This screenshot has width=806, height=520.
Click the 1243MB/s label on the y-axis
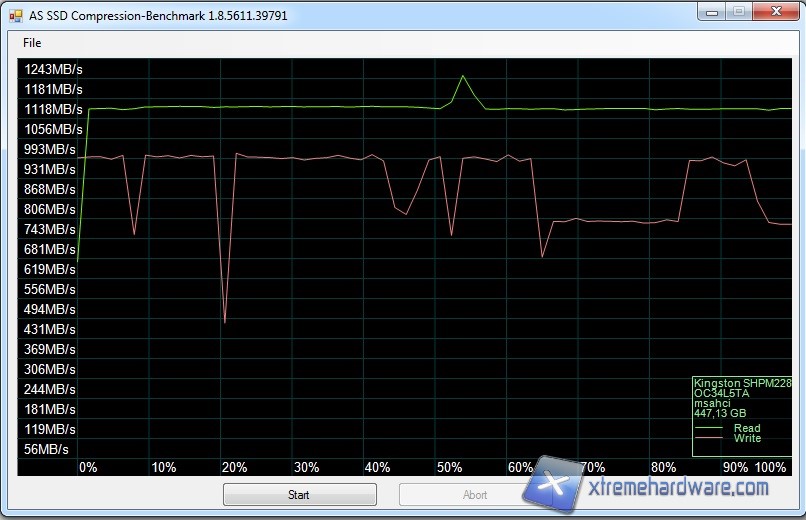(53, 69)
